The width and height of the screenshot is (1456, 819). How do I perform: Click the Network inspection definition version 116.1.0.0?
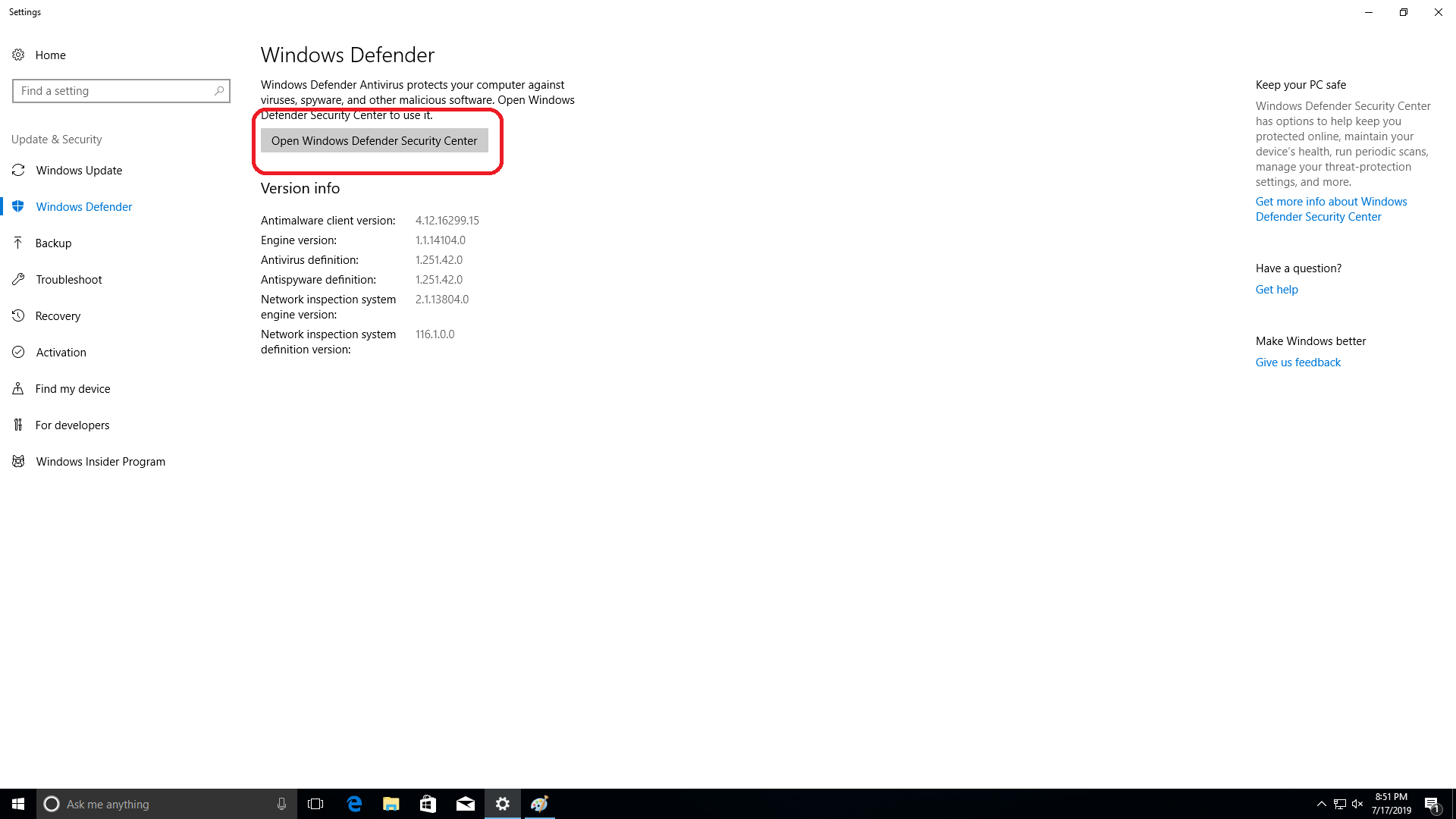[435, 334]
